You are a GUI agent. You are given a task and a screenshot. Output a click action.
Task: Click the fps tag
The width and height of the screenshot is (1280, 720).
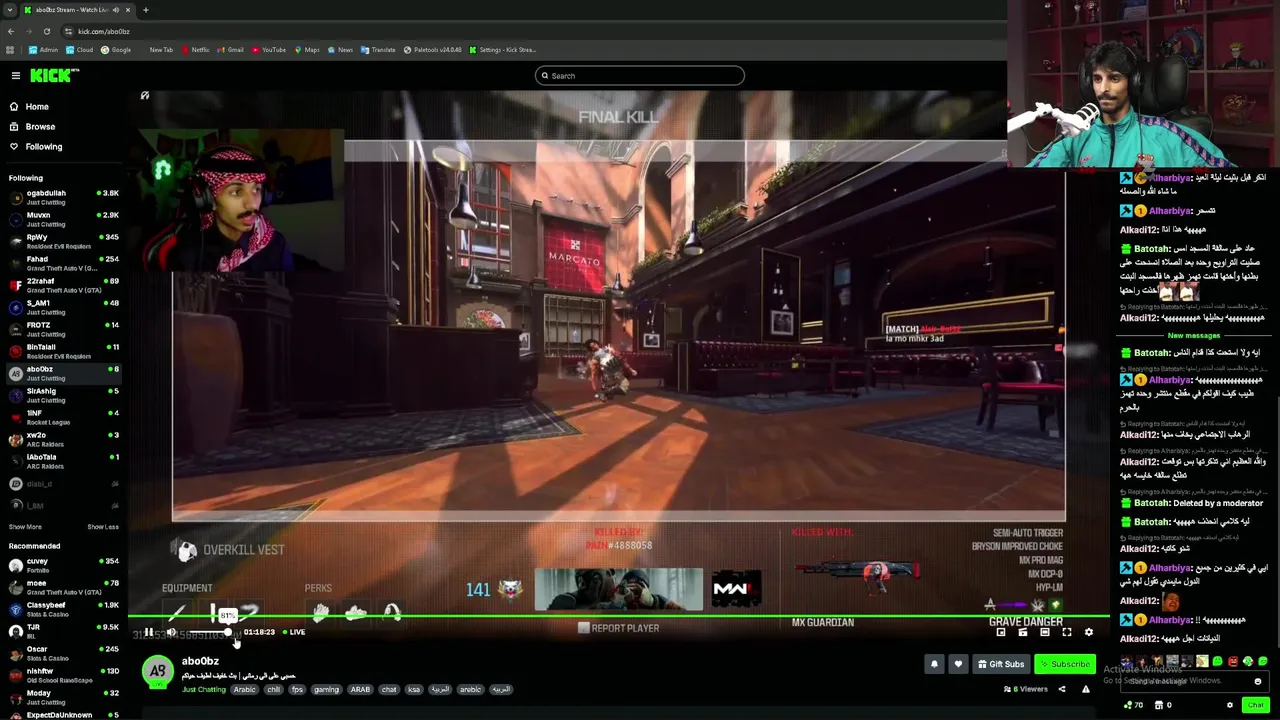tap(297, 689)
